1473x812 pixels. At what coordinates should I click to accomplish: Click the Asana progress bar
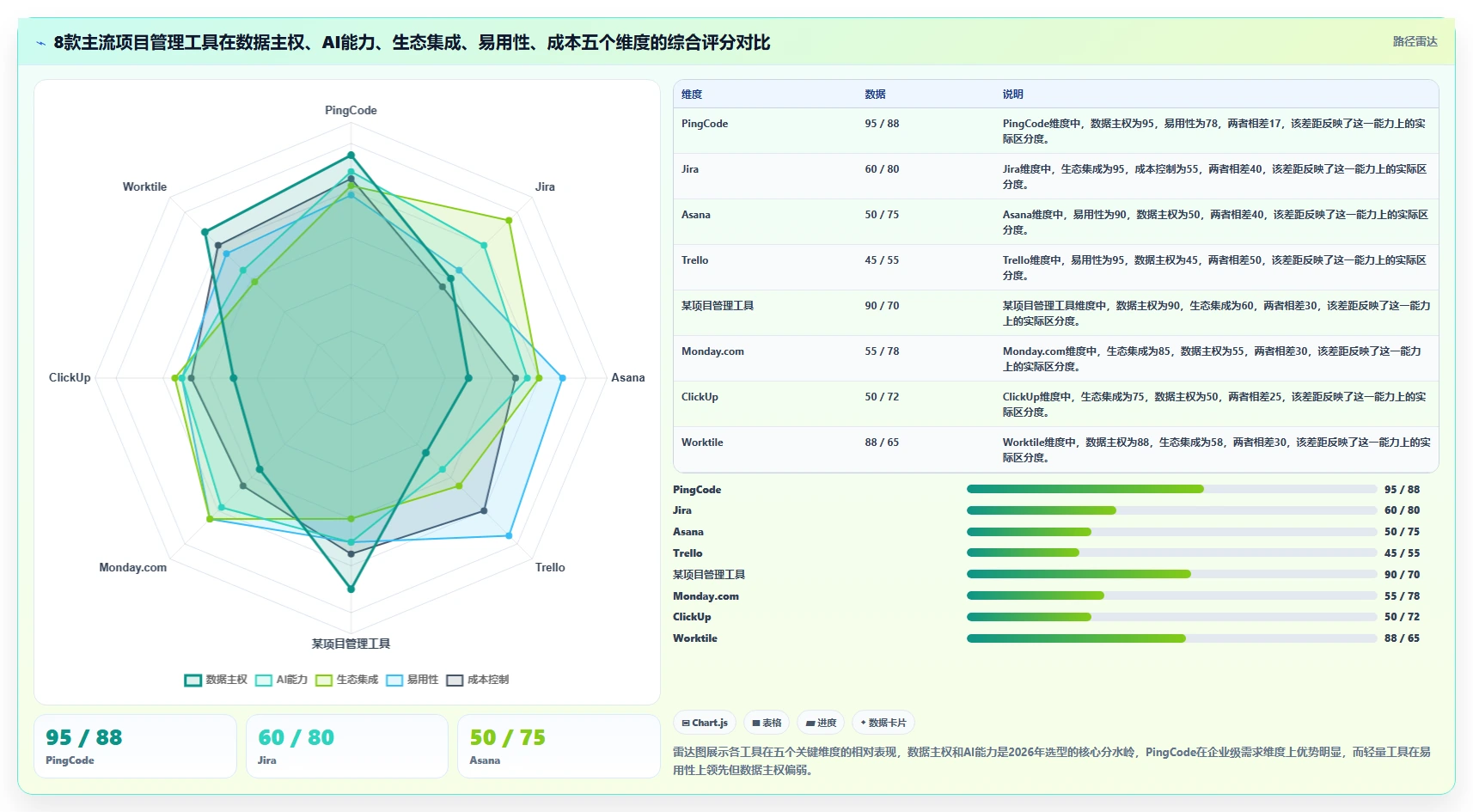(x=1171, y=532)
